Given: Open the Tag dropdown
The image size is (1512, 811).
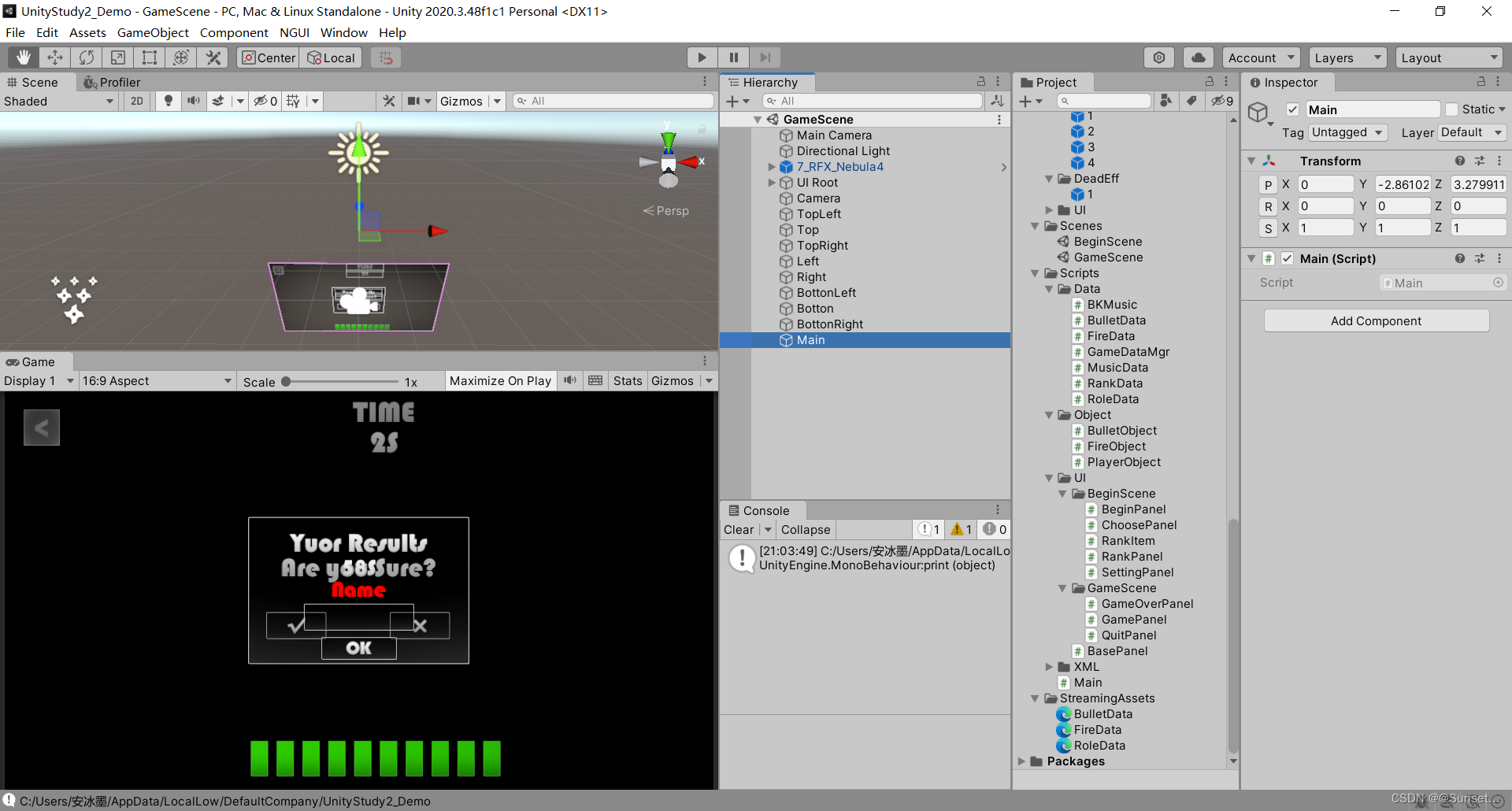Looking at the screenshot, I should click(1347, 132).
